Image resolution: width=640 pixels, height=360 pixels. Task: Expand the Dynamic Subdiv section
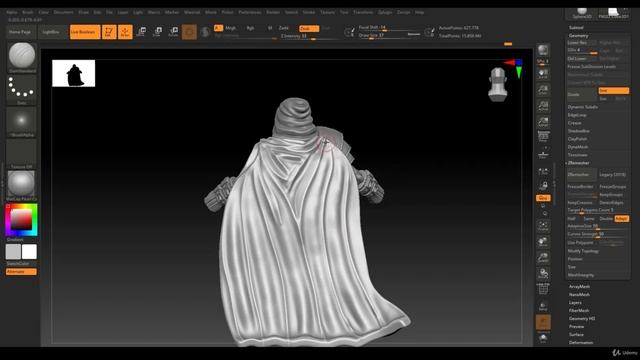click(x=582, y=107)
